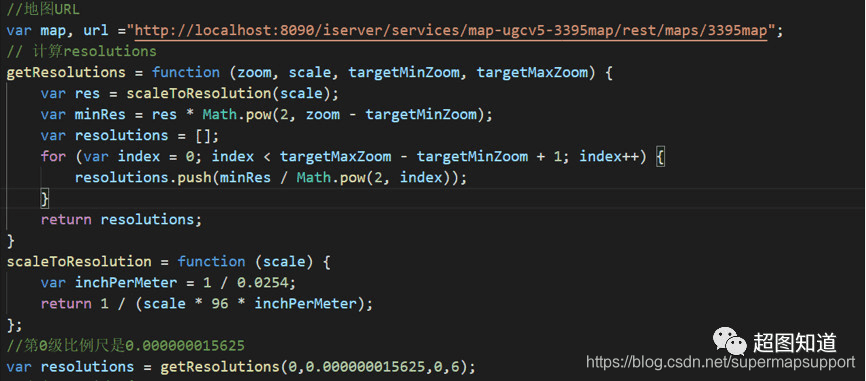Click the 第0级比例尺 comment line

click(x=125, y=346)
